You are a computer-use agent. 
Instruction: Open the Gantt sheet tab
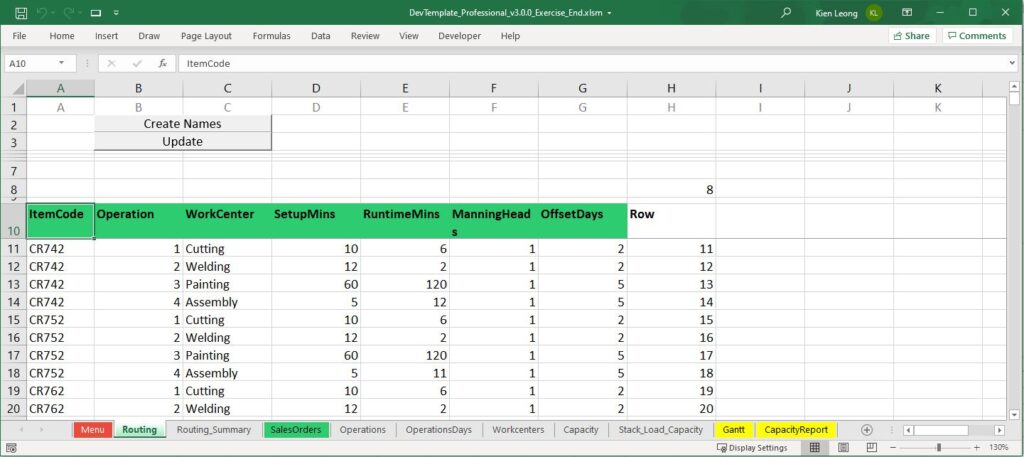click(x=734, y=430)
